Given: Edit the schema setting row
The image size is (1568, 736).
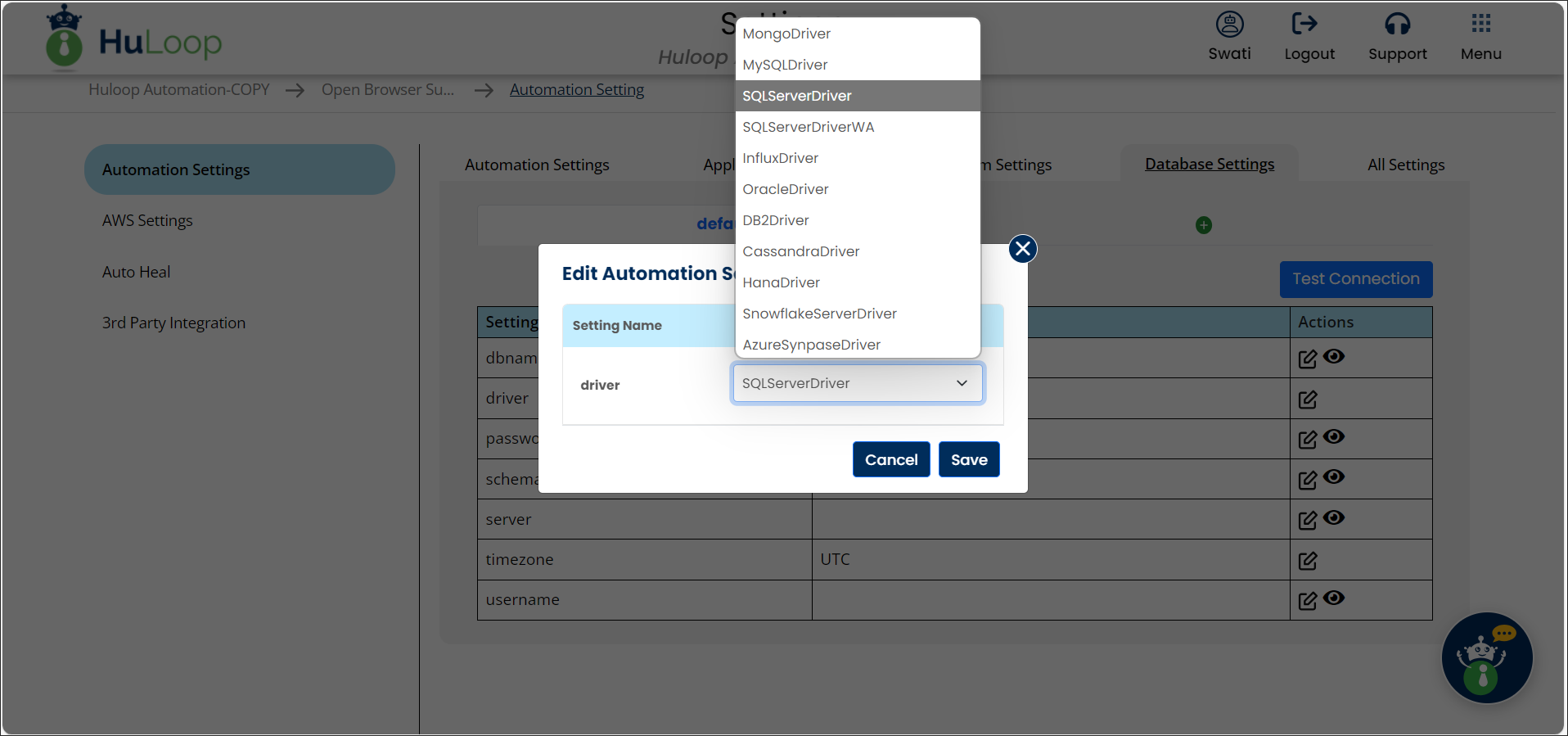Looking at the screenshot, I should (x=1307, y=479).
